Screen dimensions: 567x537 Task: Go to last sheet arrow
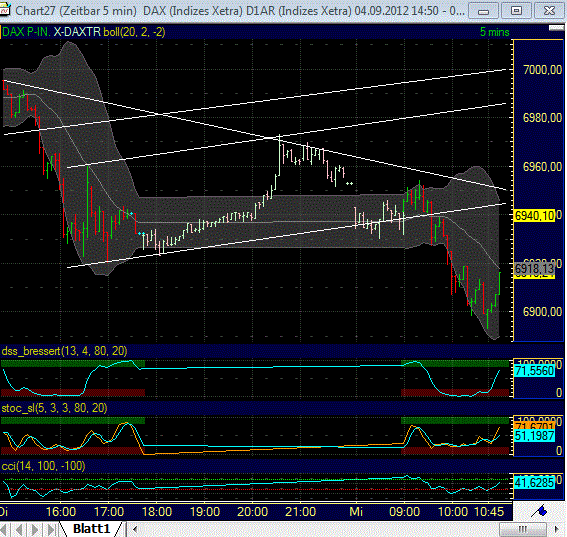(x=51, y=529)
